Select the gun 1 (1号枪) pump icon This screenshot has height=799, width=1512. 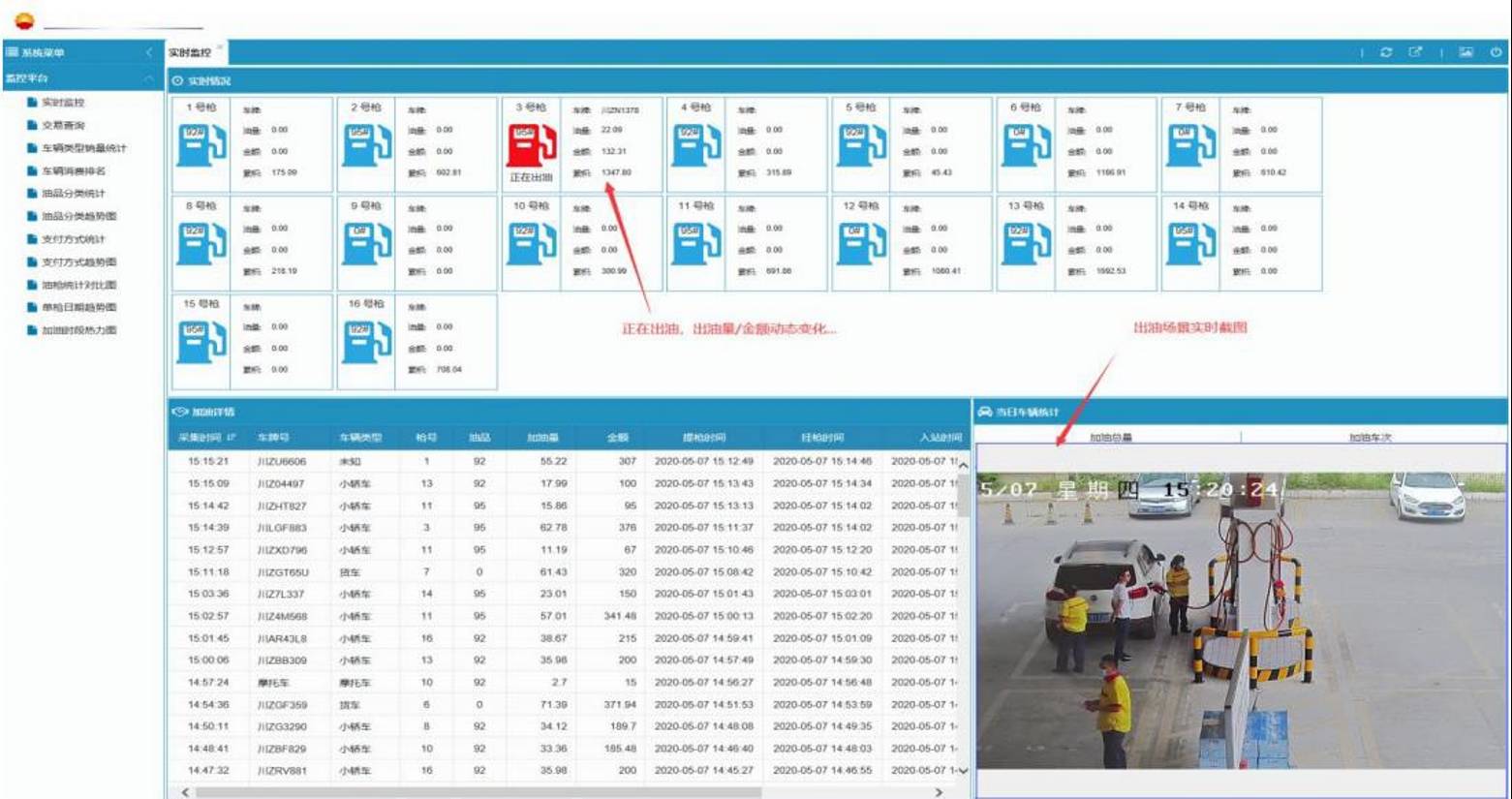(x=201, y=144)
